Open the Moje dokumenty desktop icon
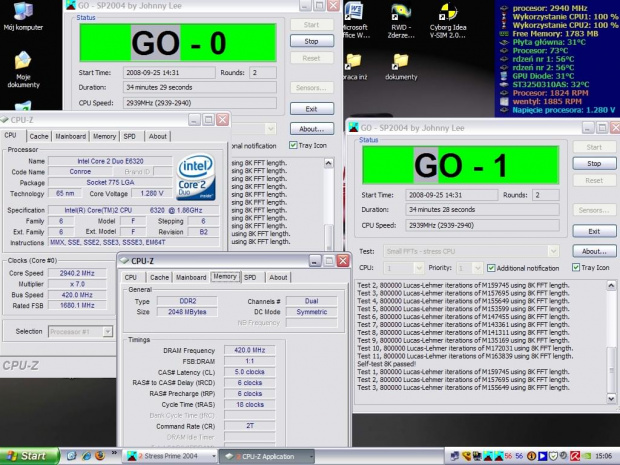620x465 pixels. 23,69
